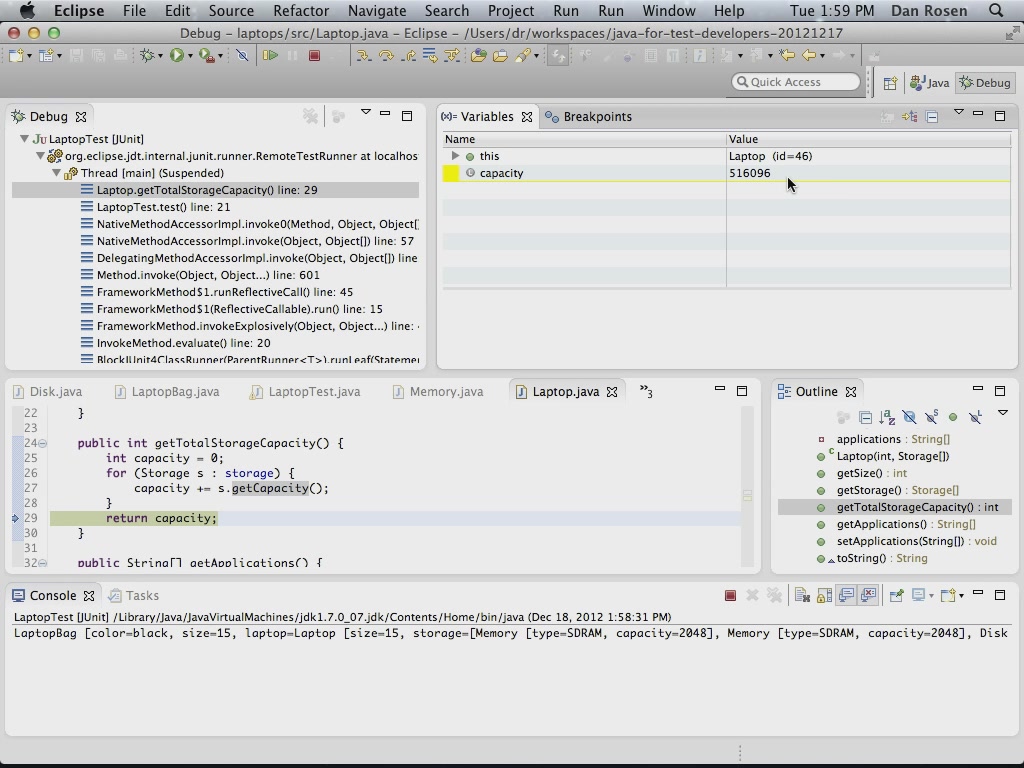Open the Debug view menu triangle

pos(366,112)
